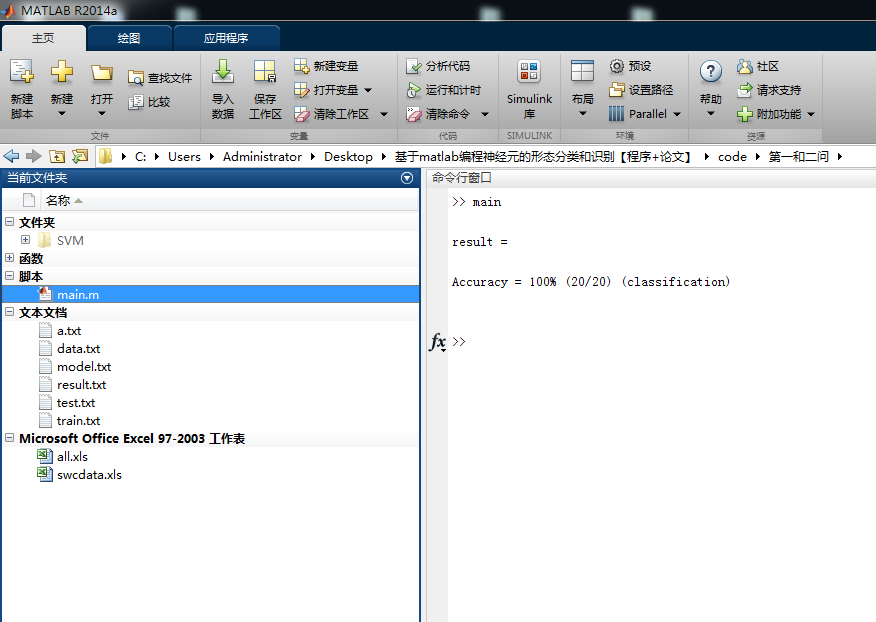
Task: Click the yellow plus New (新建) icon
Action: tap(61, 72)
